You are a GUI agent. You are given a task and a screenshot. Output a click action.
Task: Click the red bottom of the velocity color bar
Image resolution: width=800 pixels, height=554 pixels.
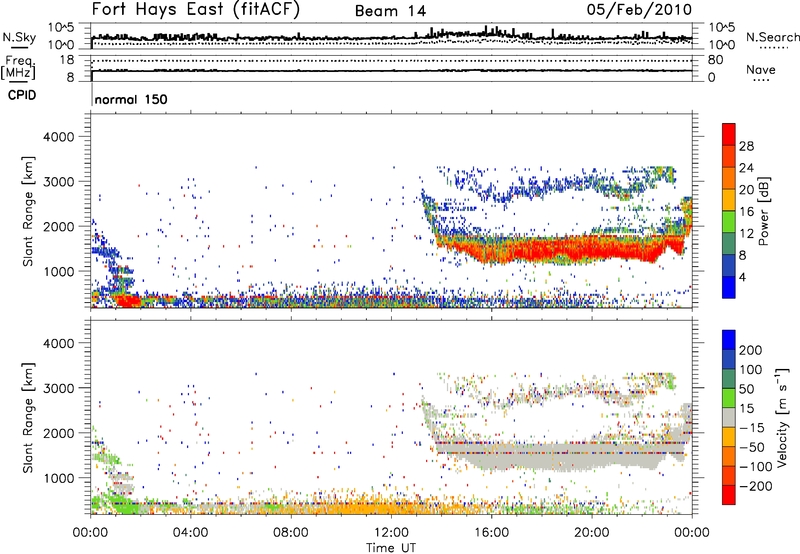(729, 495)
